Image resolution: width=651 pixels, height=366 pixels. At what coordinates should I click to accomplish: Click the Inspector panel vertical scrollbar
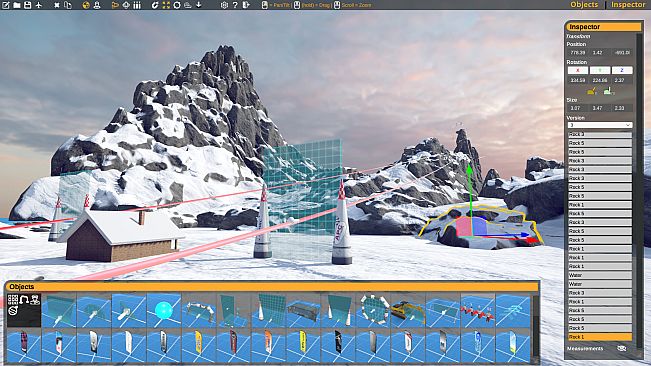coord(639,191)
